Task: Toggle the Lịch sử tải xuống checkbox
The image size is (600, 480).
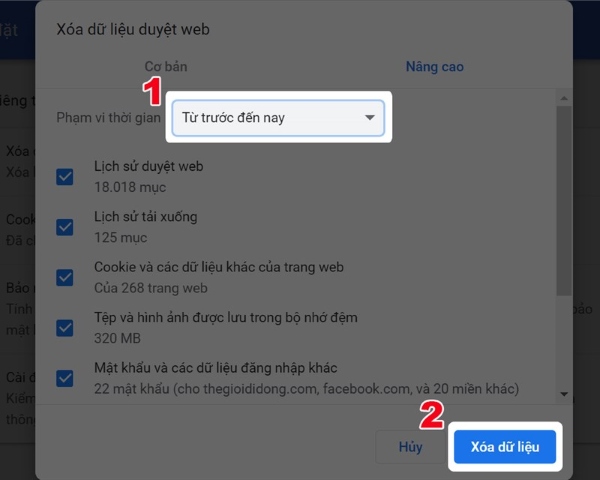Action: (65, 227)
